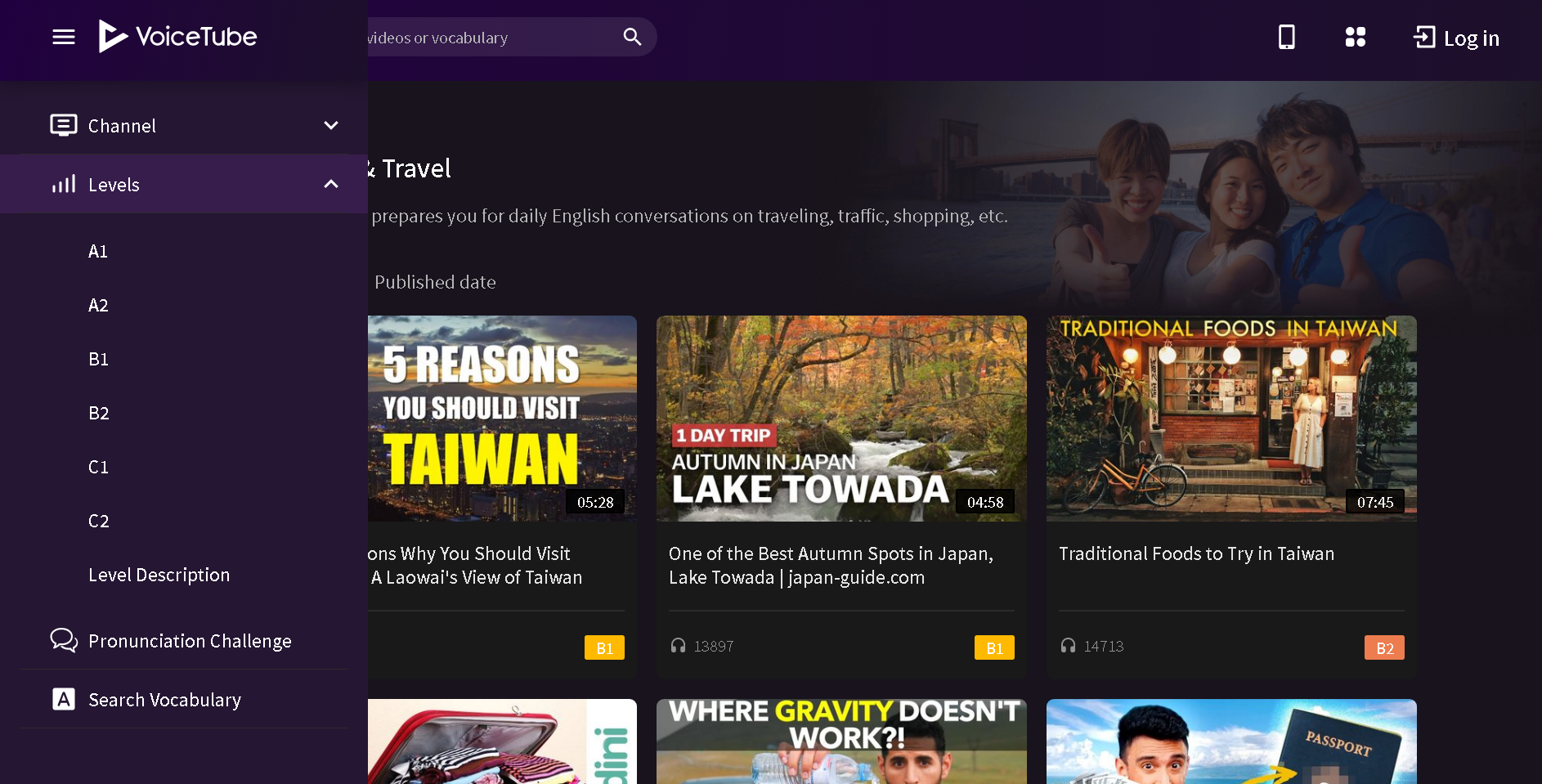The image size is (1542, 784).
Task: Click B2 badge on Traditional Foods card
Action: pos(1384,647)
